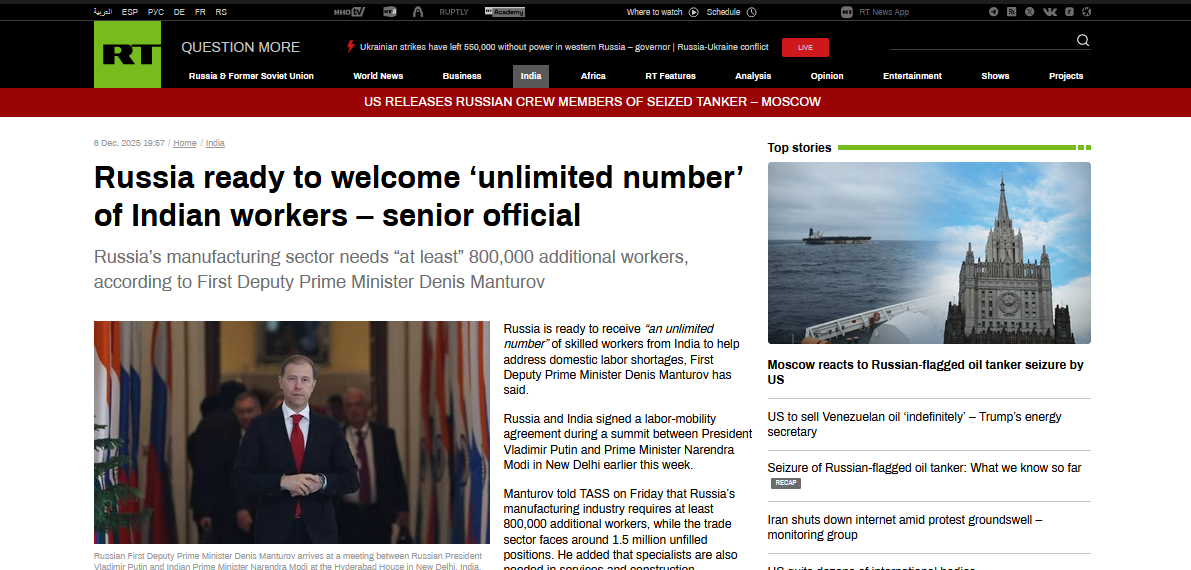Click the RTД documentary logo
Screen dimensions: 1191x570
coord(390,11)
